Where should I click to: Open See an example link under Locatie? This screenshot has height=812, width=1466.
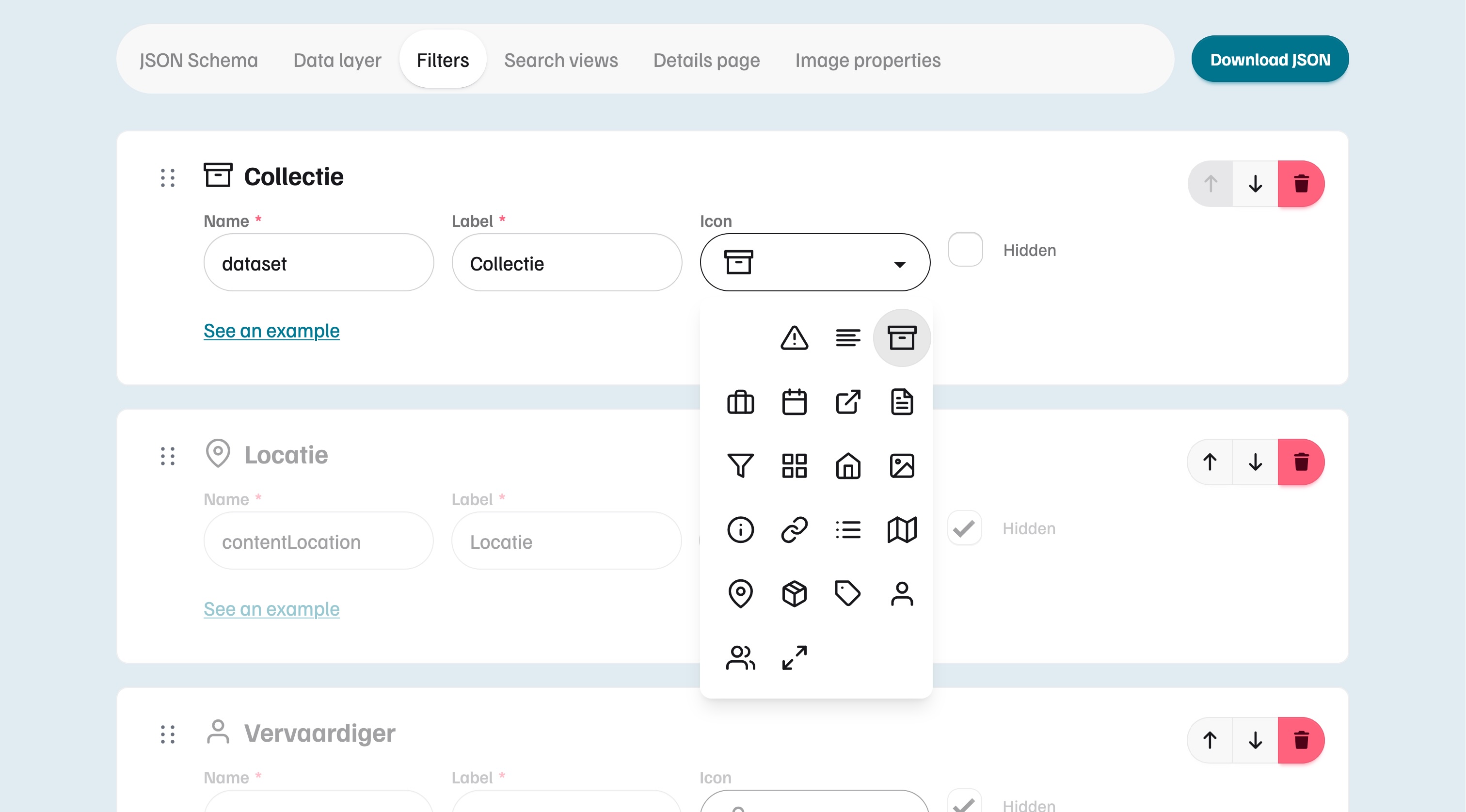271,609
